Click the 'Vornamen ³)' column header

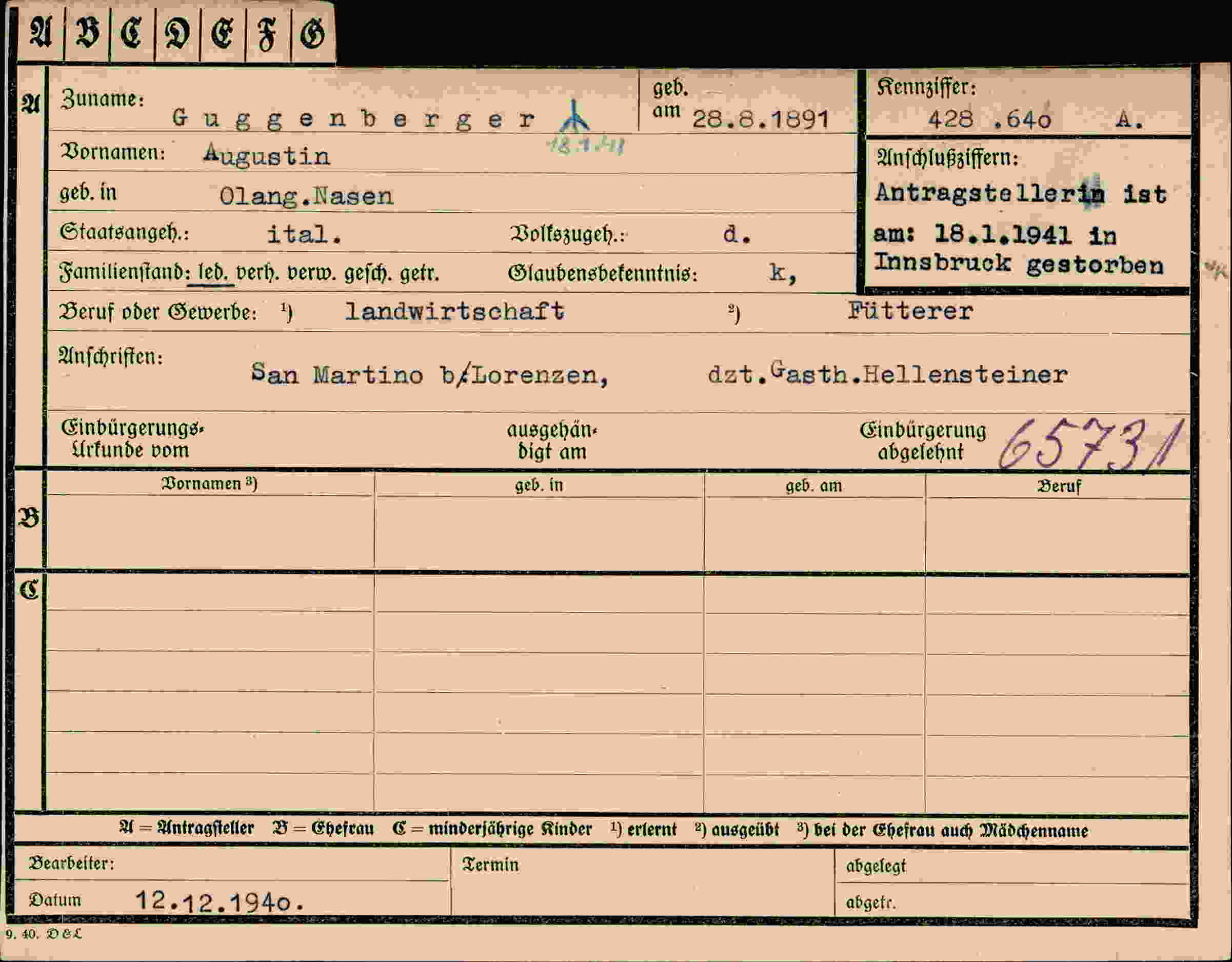tap(209, 484)
